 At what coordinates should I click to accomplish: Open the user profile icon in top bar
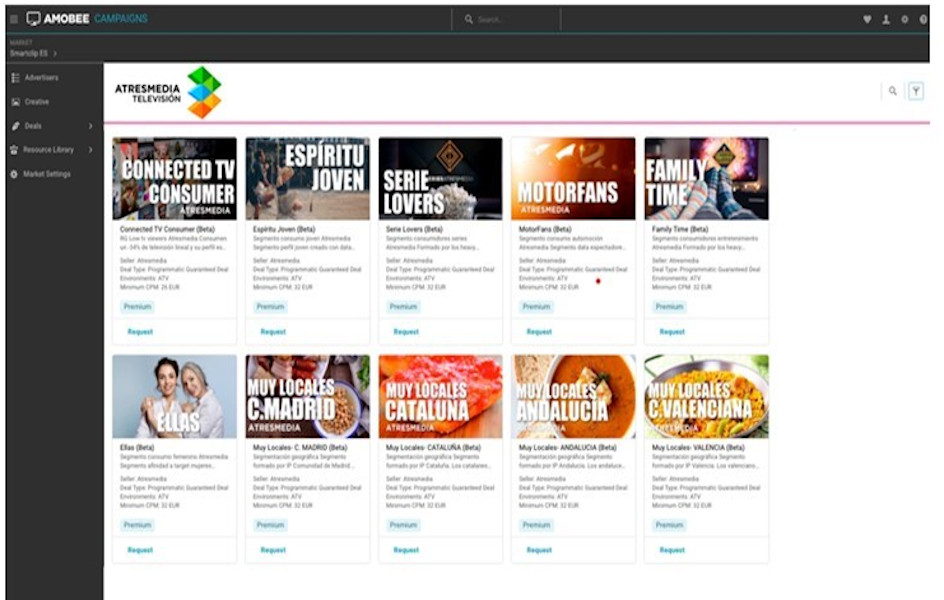pos(886,19)
